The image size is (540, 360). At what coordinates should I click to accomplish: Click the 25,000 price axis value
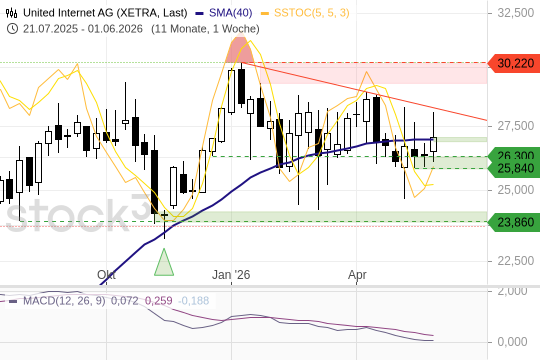pos(516,190)
